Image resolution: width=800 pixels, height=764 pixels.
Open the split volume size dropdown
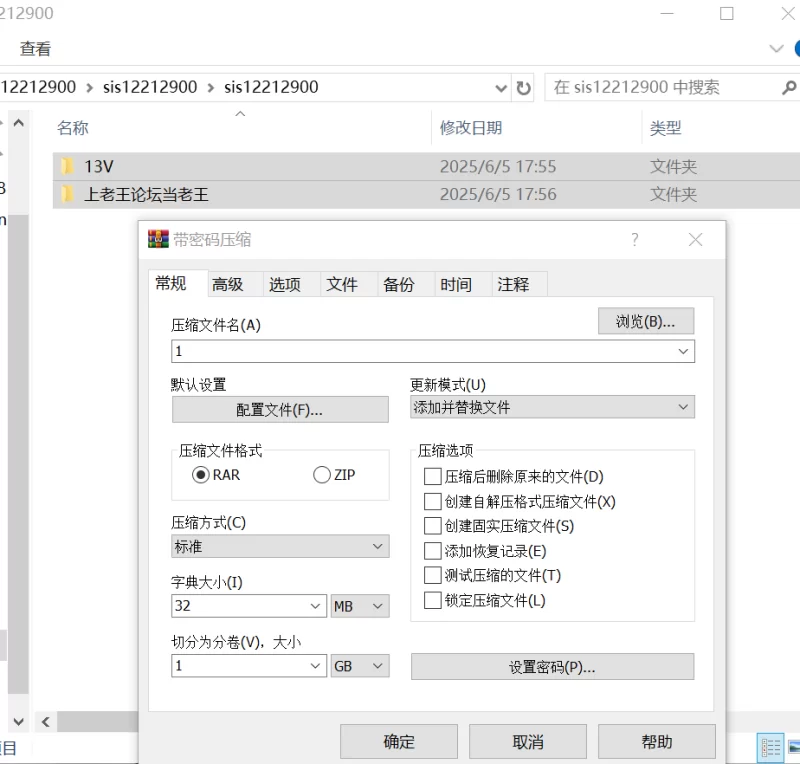pyautogui.click(x=315, y=666)
